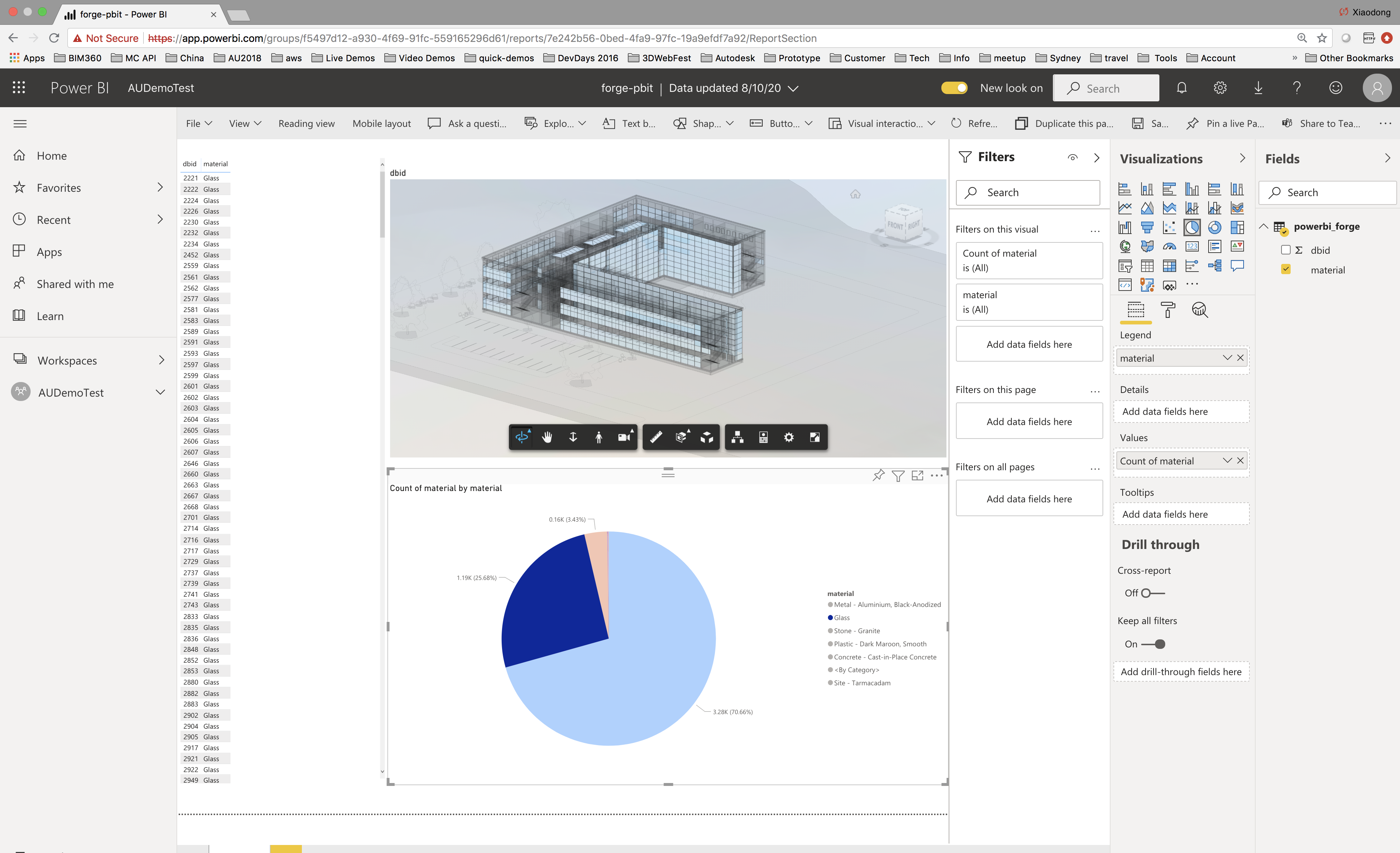Collapse the AUDemoTest workspace chevron
This screenshot has height=853, width=1400.
pos(160,393)
